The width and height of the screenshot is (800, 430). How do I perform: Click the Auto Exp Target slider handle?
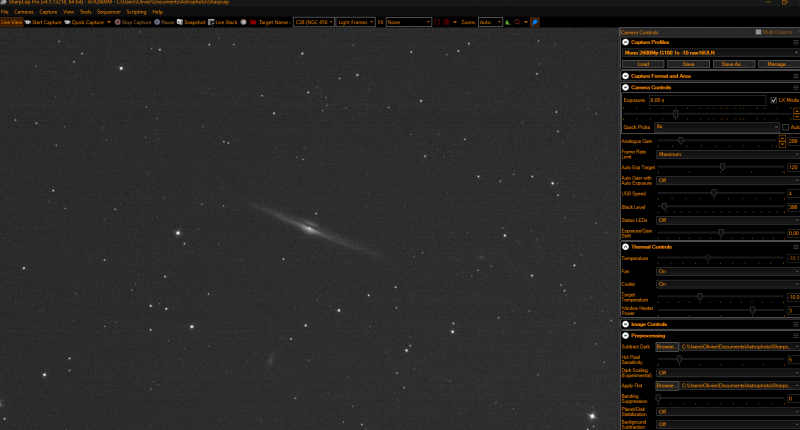[x=722, y=167]
